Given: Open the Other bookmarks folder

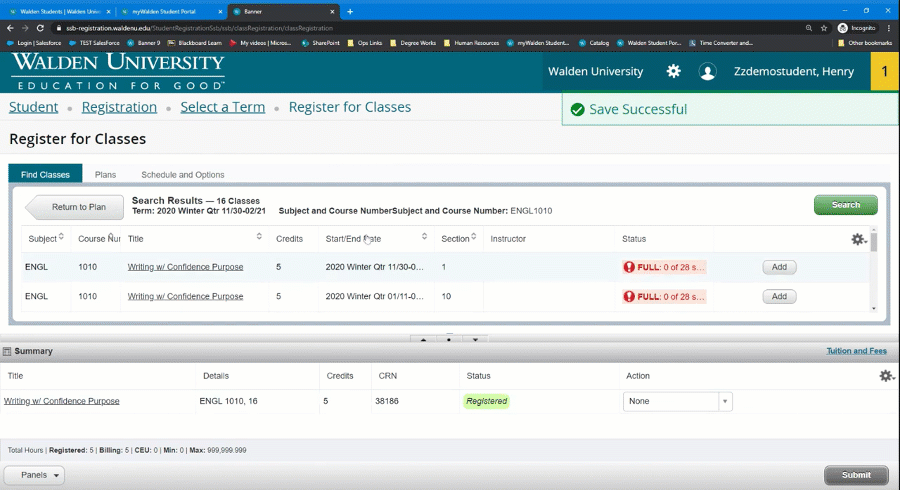Looking at the screenshot, I should [865, 42].
